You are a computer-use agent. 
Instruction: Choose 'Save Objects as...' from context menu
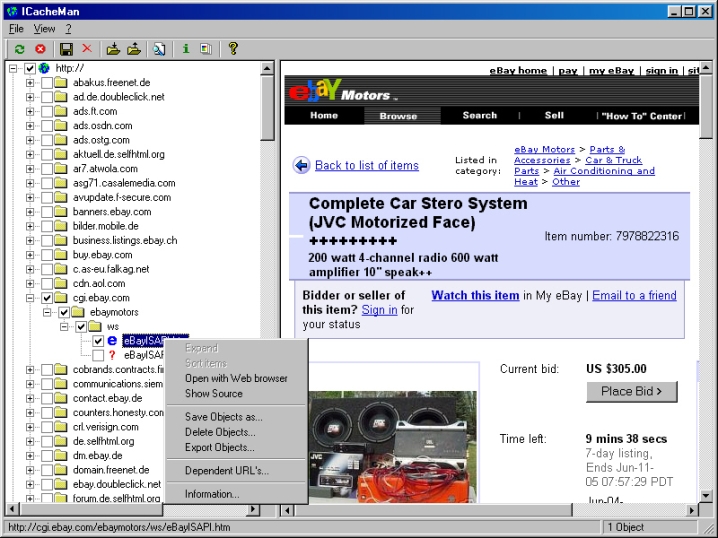223,417
